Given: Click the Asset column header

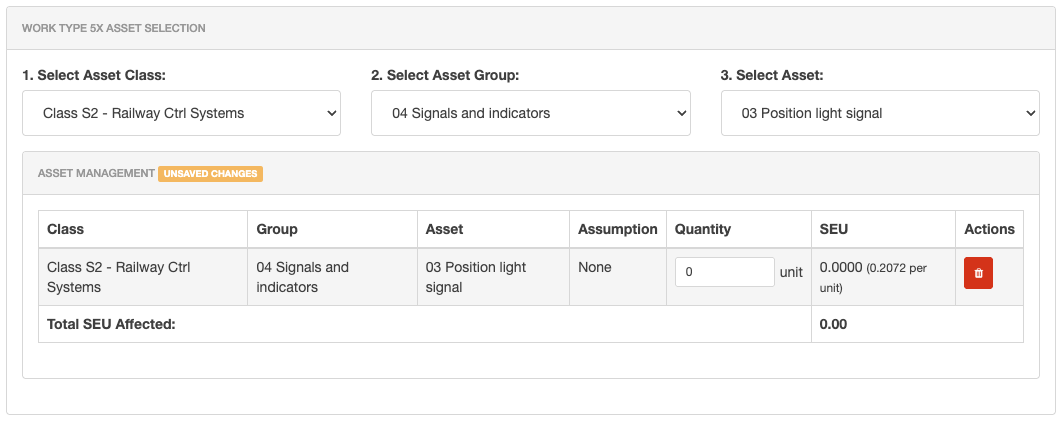Looking at the screenshot, I should click(x=493, y=229).
